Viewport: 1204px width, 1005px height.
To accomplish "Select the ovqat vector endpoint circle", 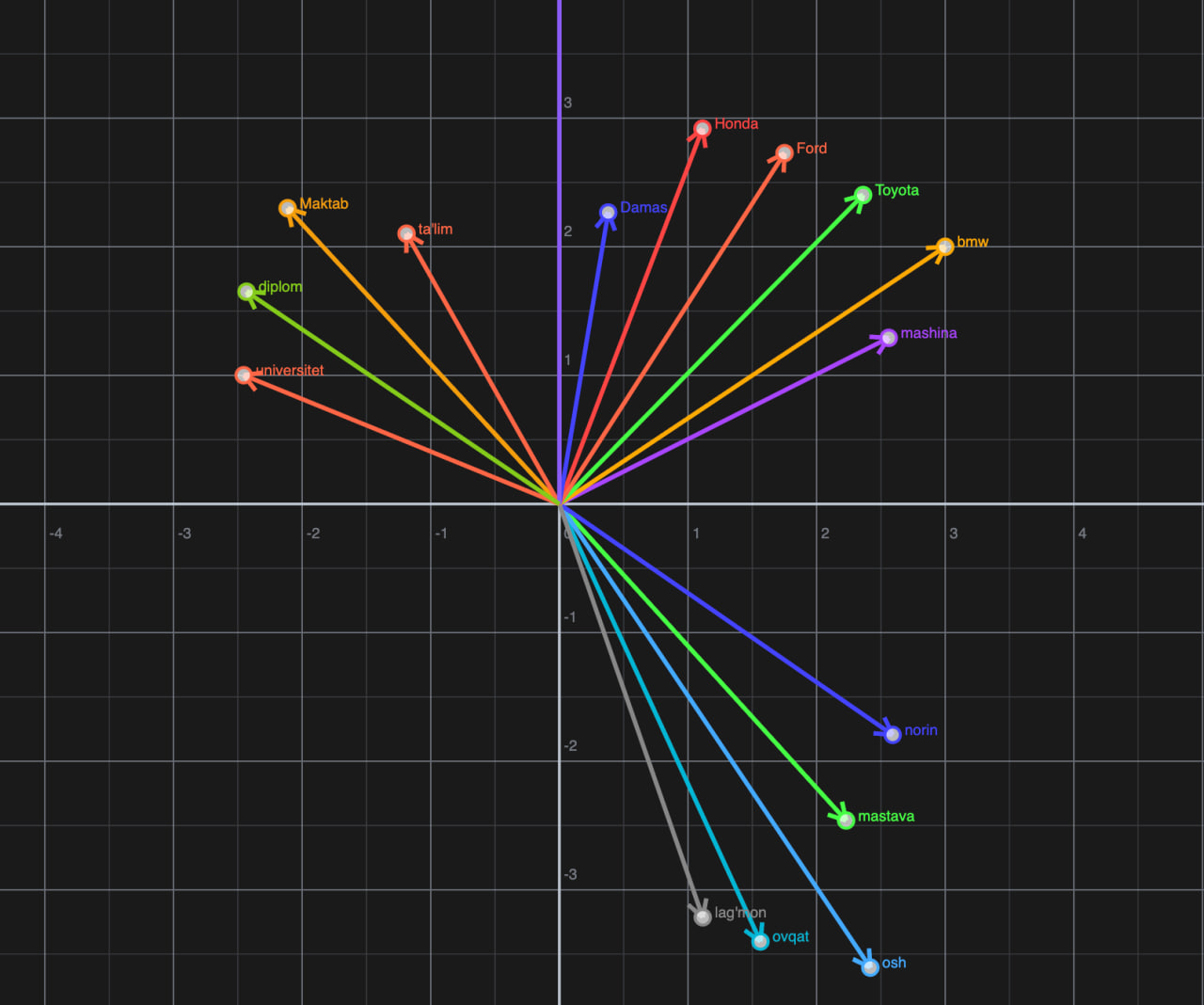I will [760, 941].
